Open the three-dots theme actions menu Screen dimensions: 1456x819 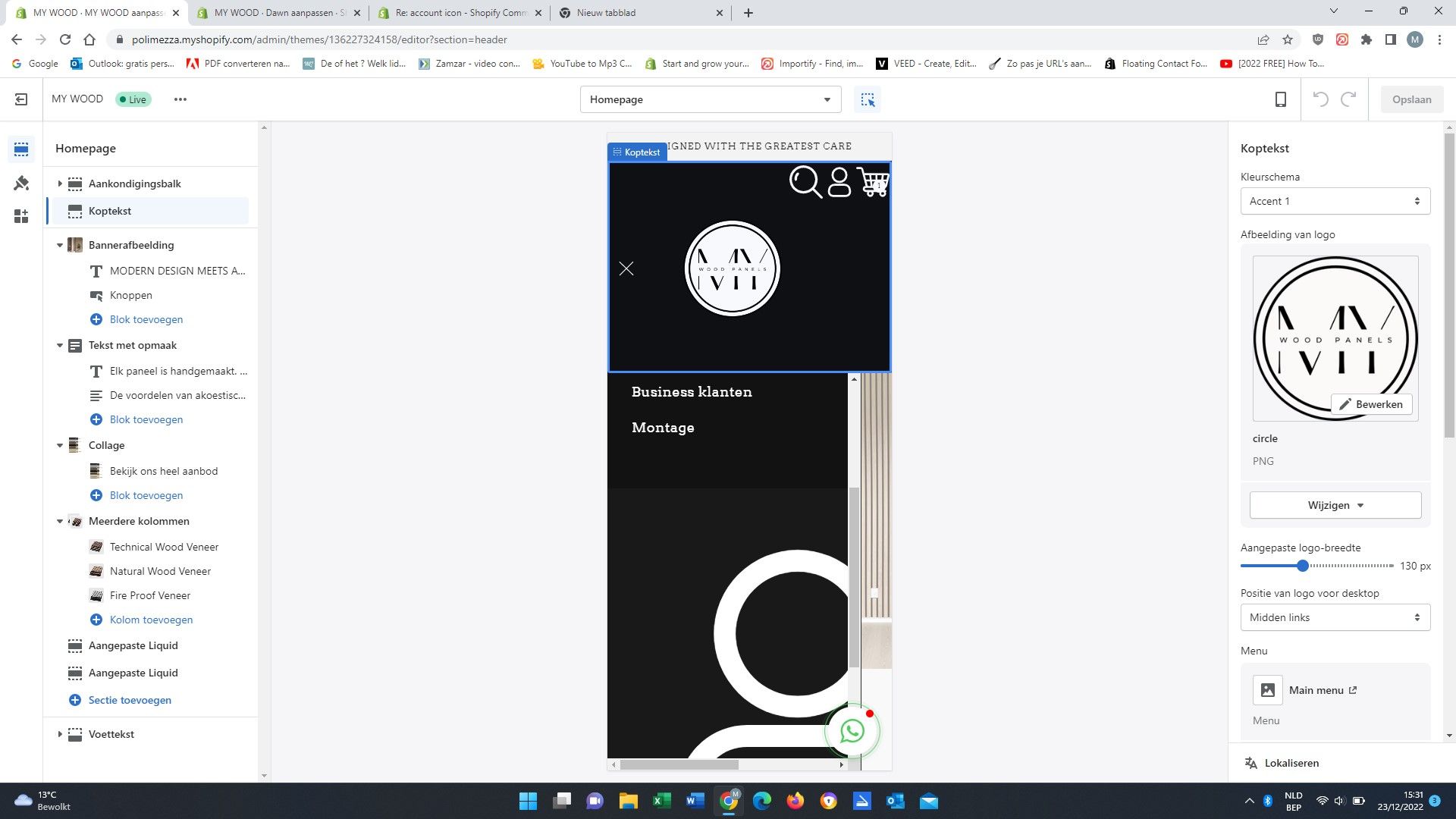coord(180,99)
